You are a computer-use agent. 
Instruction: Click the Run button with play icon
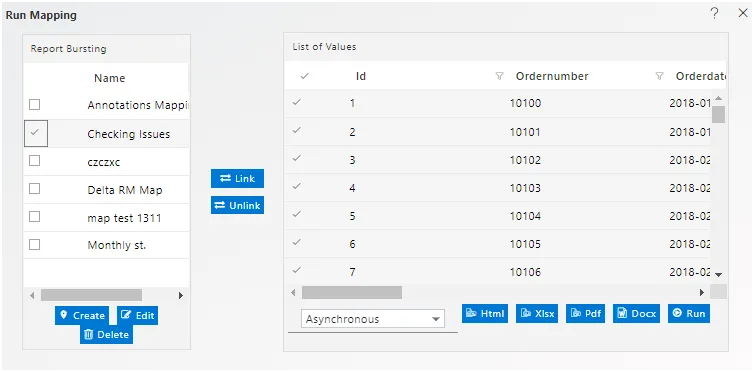pos(689,313)
